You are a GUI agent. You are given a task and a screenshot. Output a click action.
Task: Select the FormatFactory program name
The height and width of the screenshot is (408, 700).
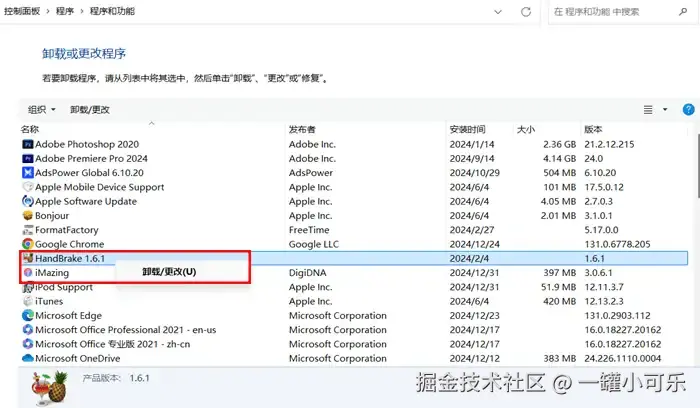(67, 230)
